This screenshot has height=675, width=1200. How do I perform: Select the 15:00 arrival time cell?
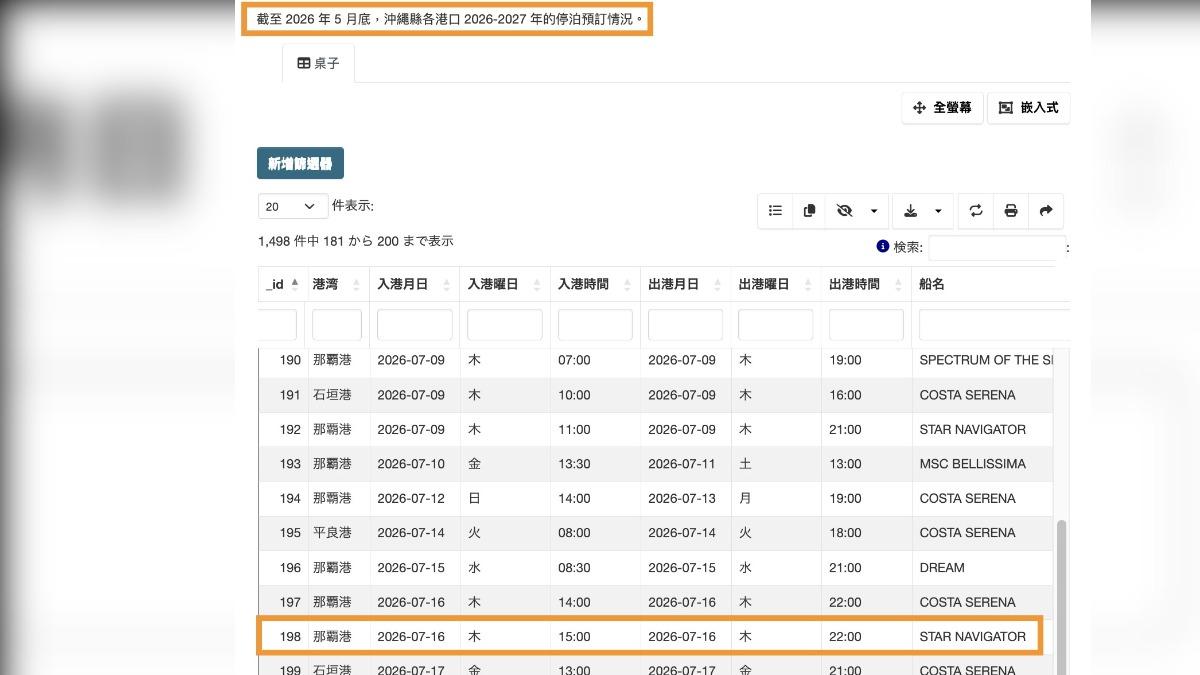tap(595, 636)
